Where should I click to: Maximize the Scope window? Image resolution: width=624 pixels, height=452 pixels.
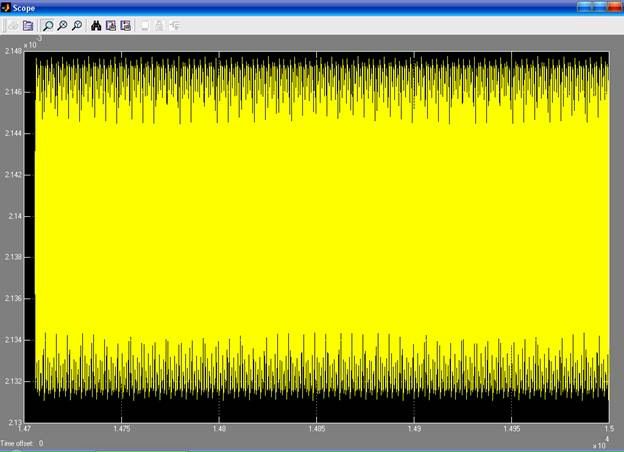coord(598,7)
